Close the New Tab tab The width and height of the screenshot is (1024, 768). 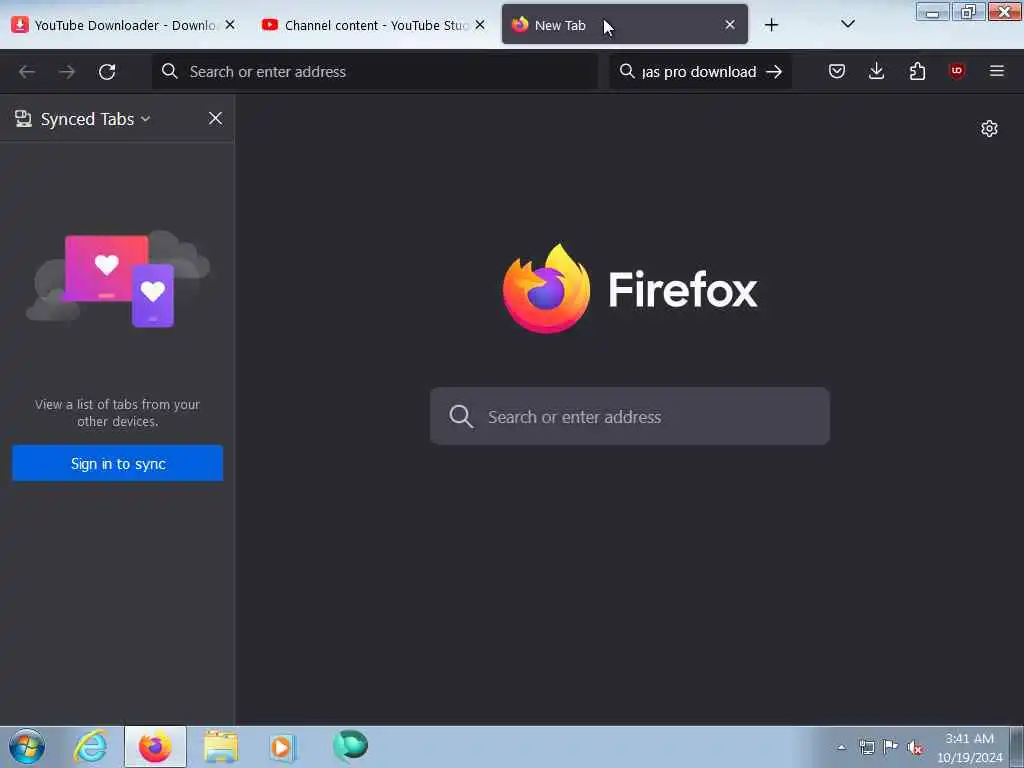pos(730,25)
